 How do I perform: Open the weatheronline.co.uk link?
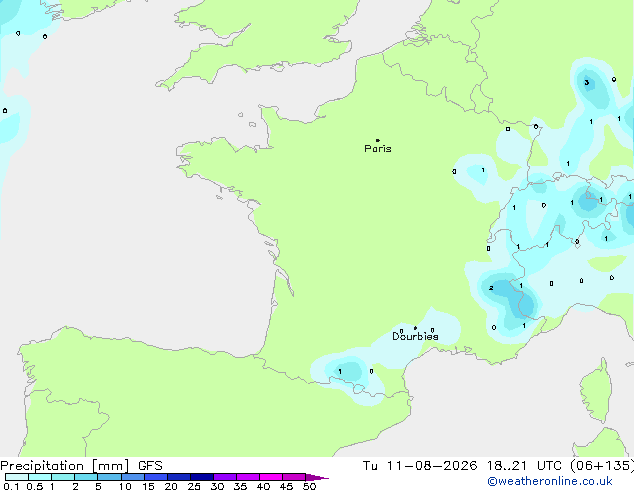pos(550,481)
